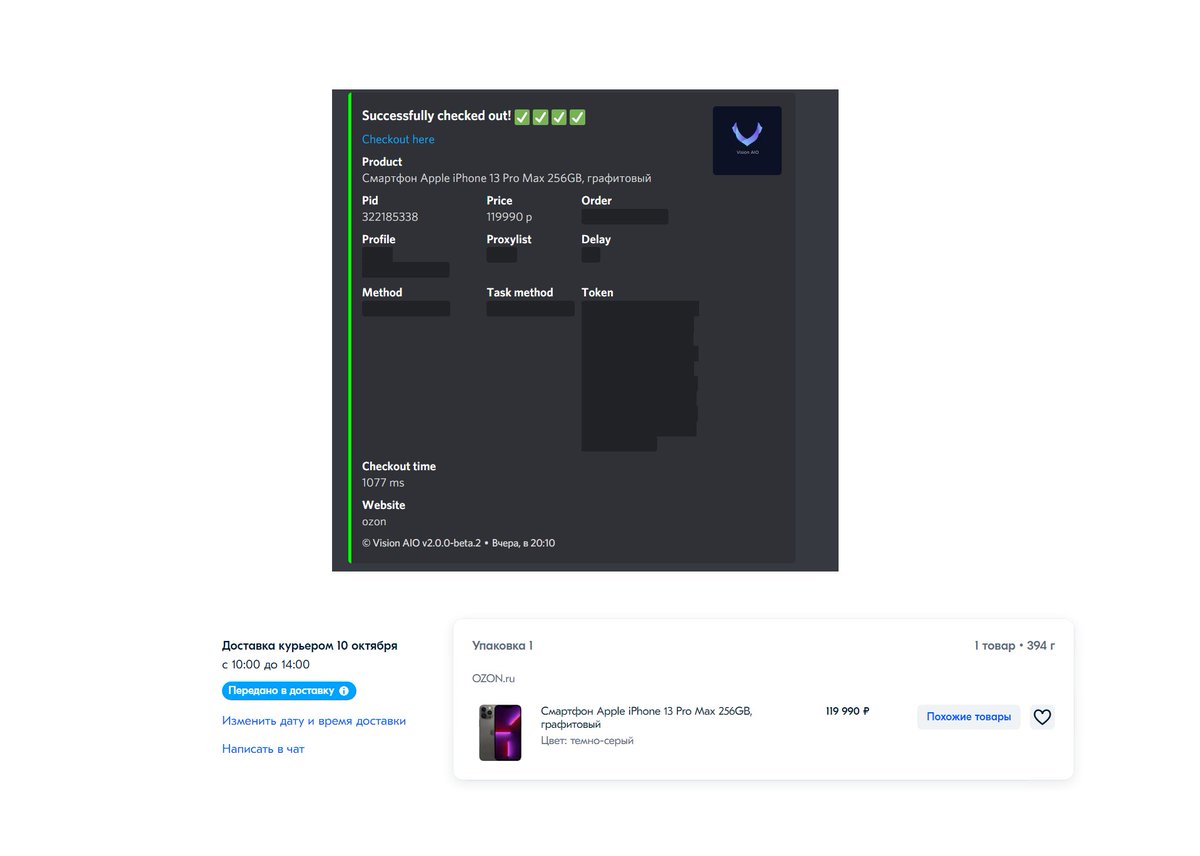Screen dimensions: 1200x856
Task: Open the 'Checkout here' link
Action: [398, 140]
